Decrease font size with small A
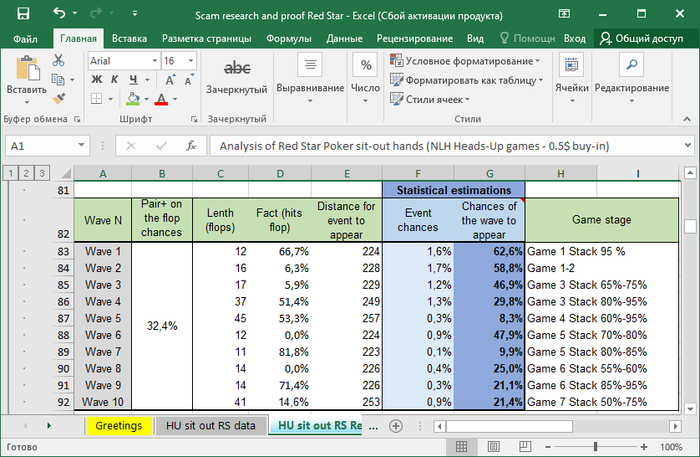The image size is (700, 457). point(188,80)
